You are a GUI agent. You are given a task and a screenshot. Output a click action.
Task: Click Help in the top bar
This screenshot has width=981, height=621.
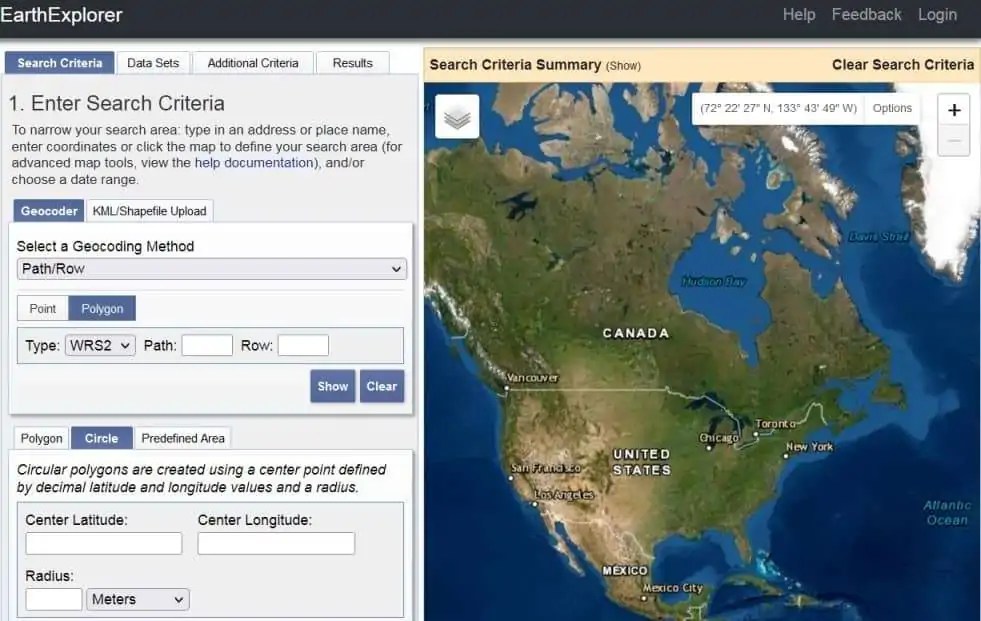point(798,14)
